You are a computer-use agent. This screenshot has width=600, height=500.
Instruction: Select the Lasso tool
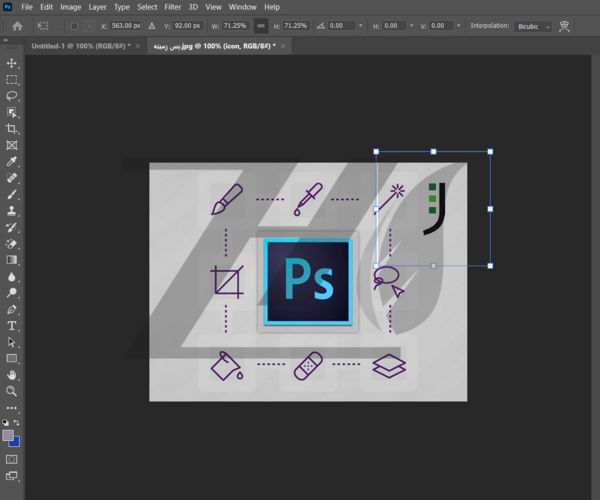[x=11, y=96]
